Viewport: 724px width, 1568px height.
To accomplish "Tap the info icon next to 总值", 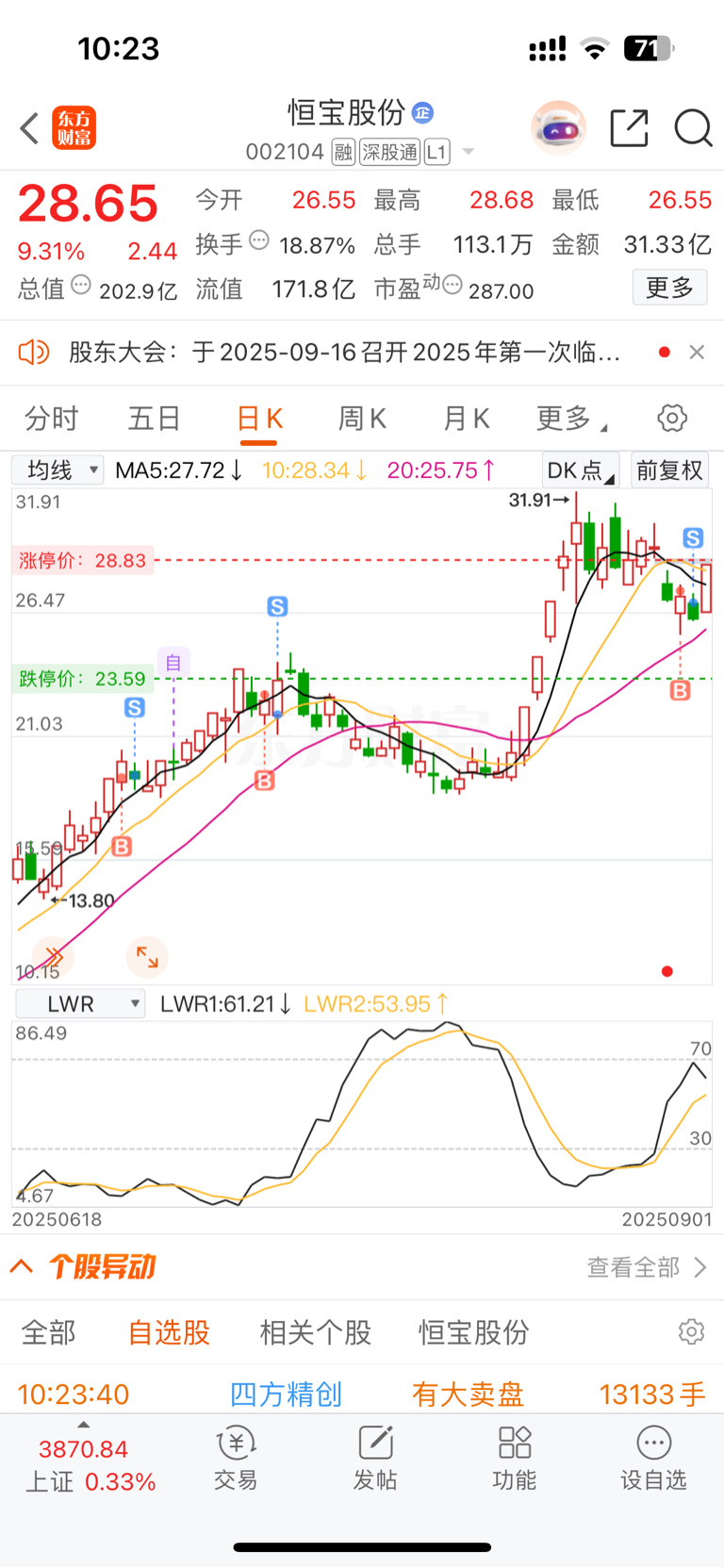I will [x=81, y=285].
